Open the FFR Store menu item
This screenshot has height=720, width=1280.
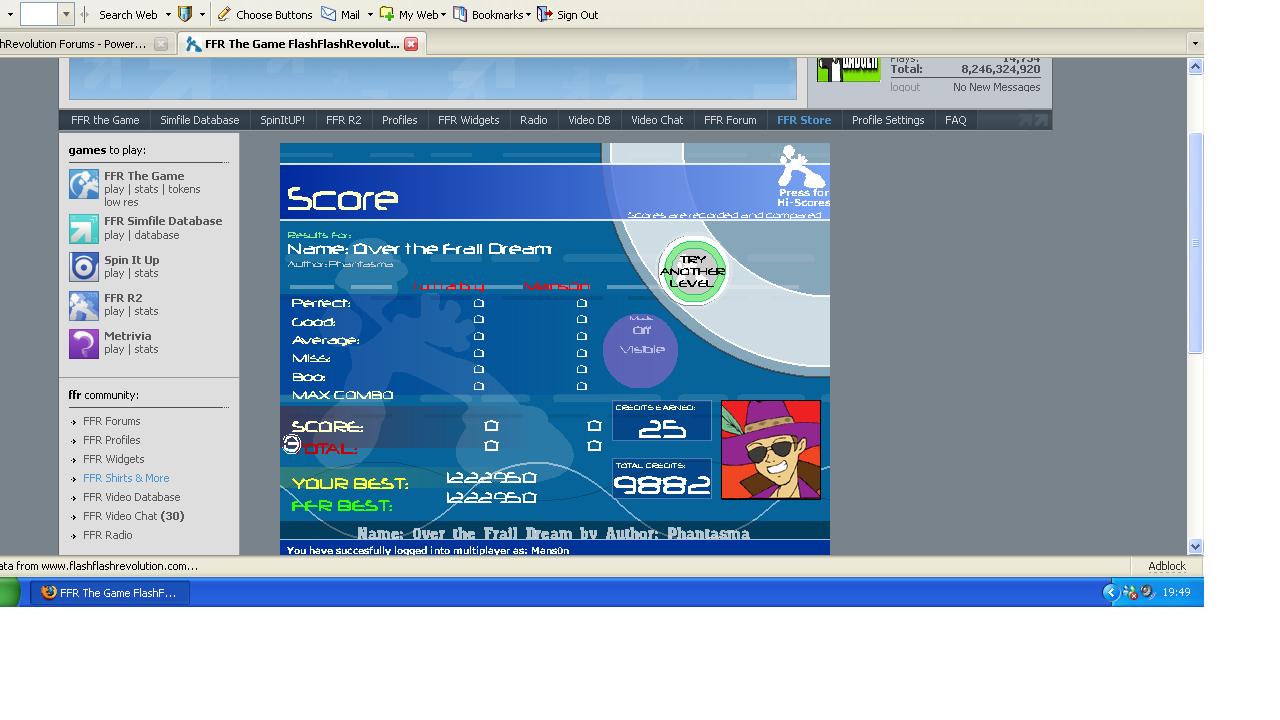pos(804,120)
